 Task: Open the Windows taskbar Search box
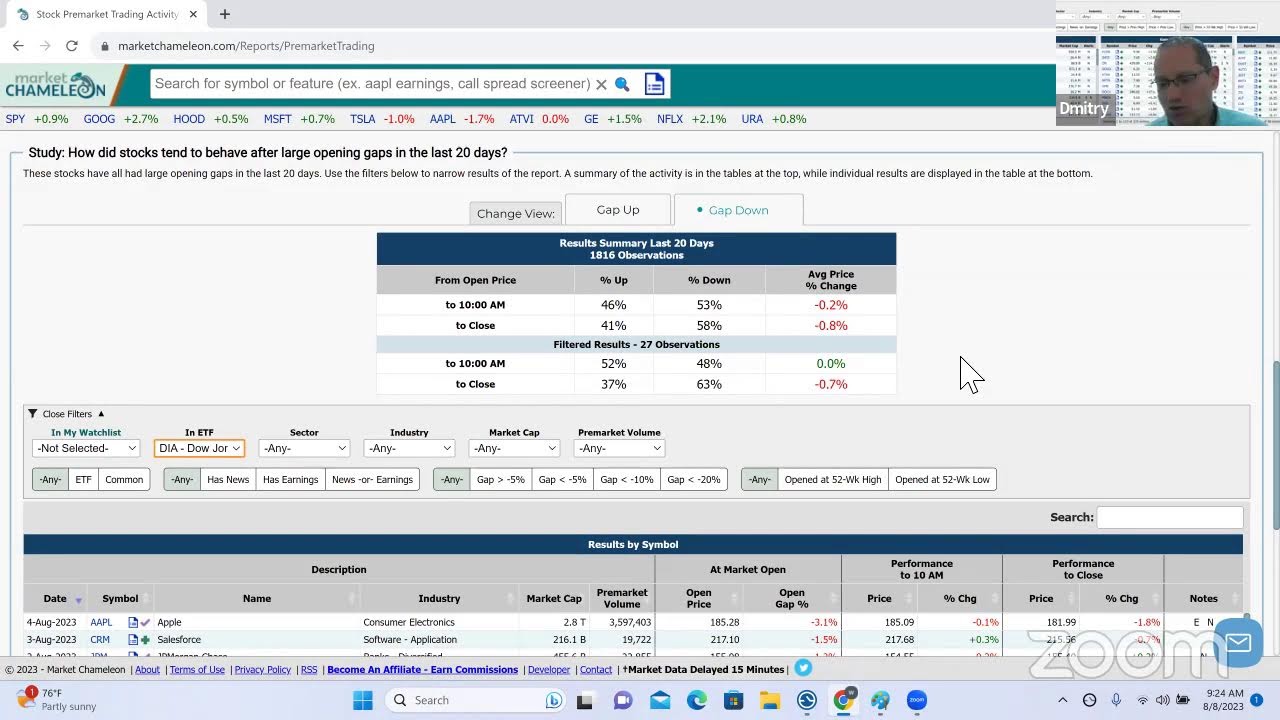(475, 700)
